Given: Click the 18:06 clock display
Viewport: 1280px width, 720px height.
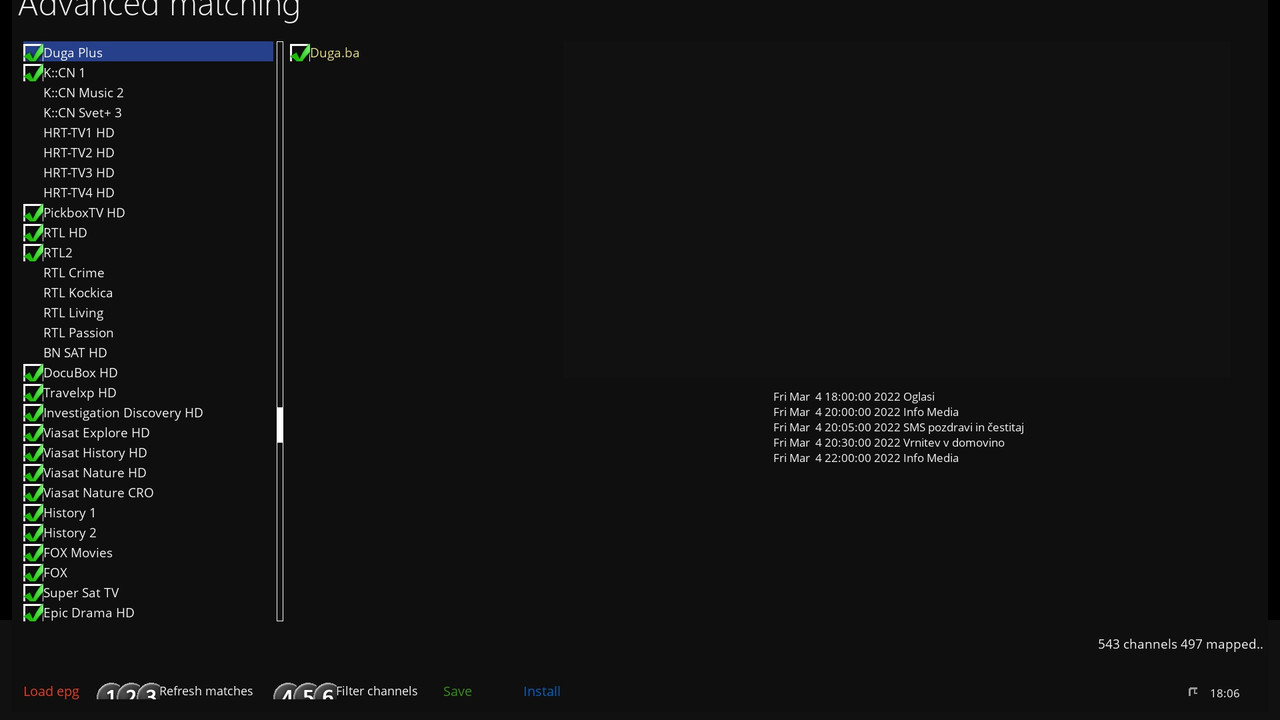Looking at the screenshot, I should [x=1225, y=693].
